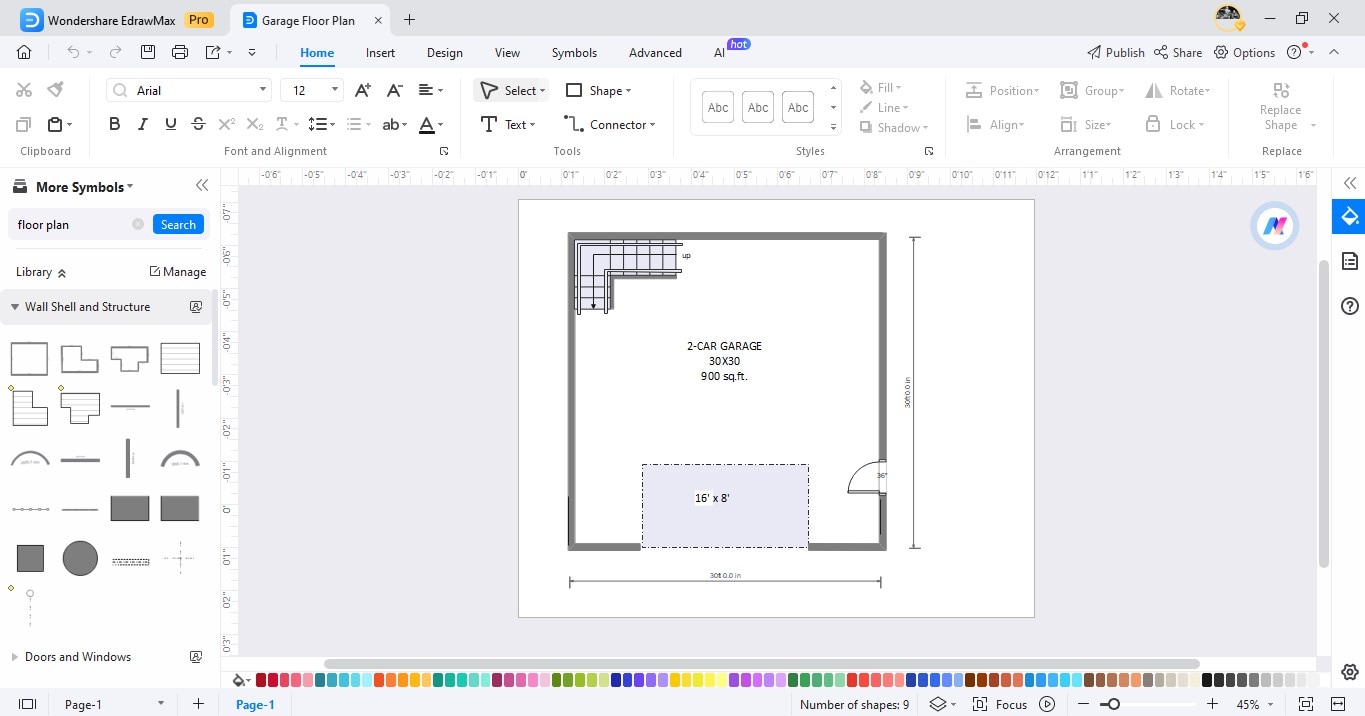Viewport: 1365px width, 716px height.
Task: Click the Redo arrow icon
Action: (115, 52)
